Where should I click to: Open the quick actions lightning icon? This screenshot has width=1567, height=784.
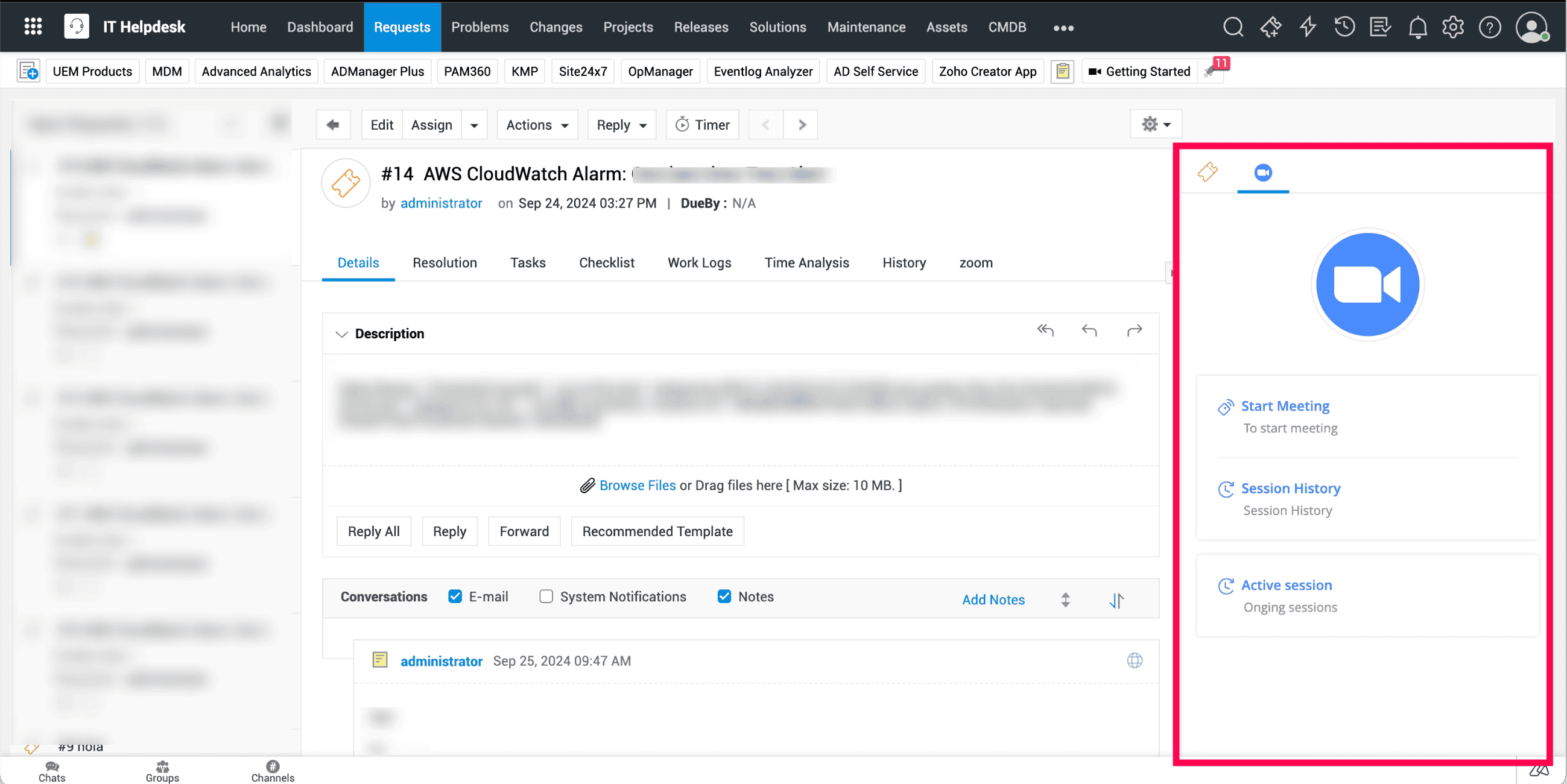pos(1307,27)
